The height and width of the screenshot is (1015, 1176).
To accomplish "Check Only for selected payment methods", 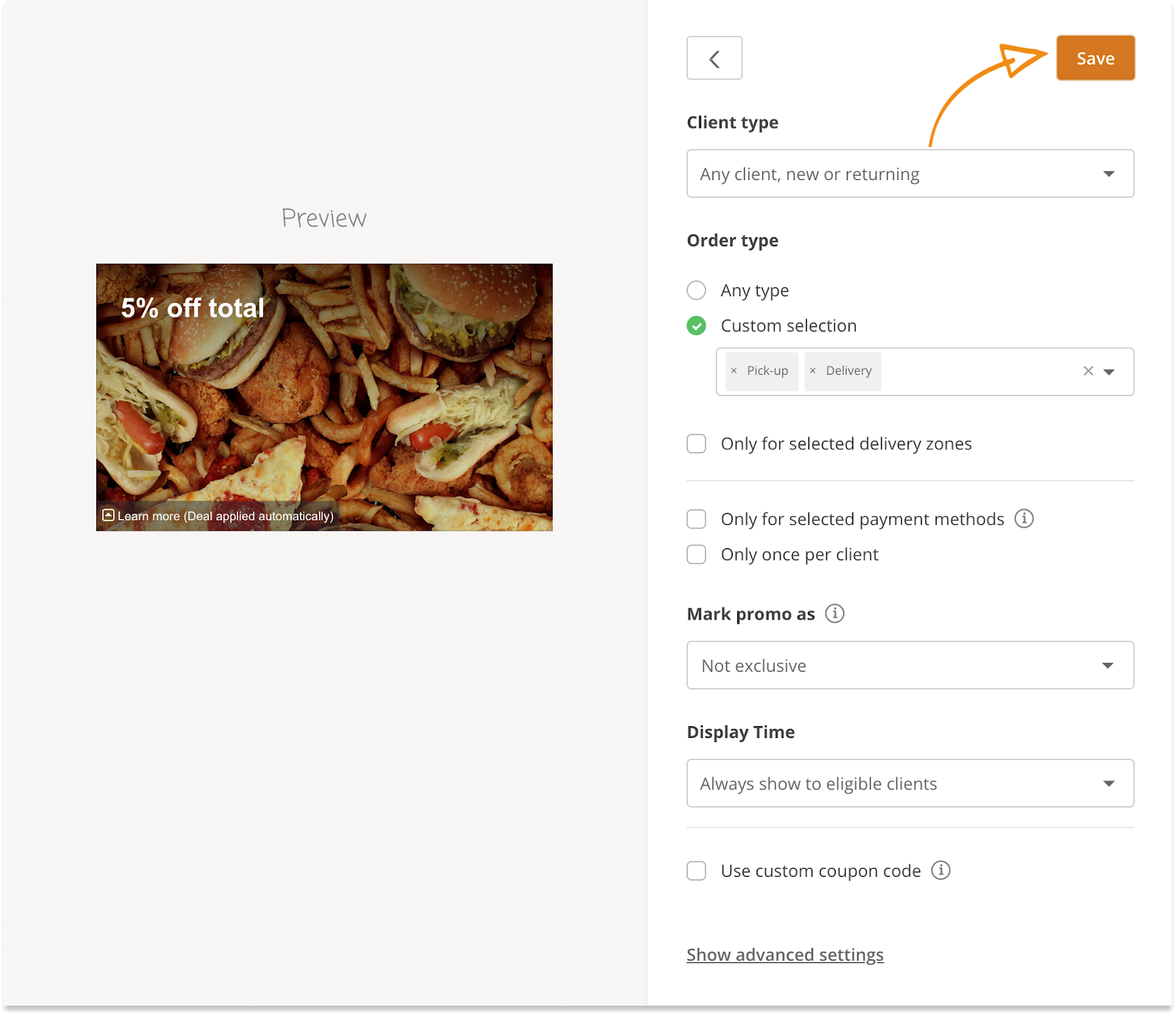I will (696, 520).
